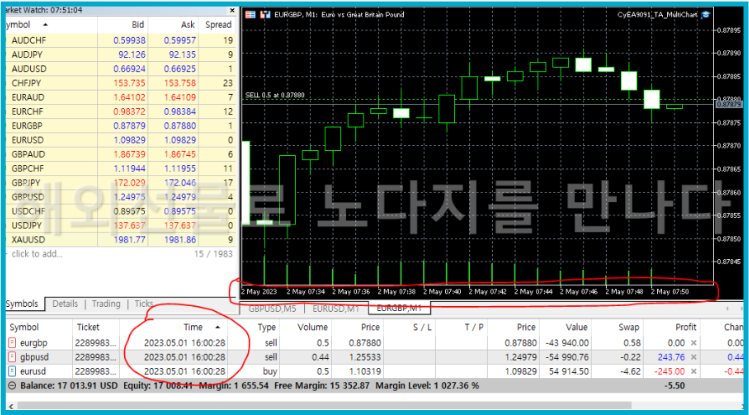Open the EURUSD,M1 chart tab
The width and height of the screenshot is (749, 415).
click(336, 309)
